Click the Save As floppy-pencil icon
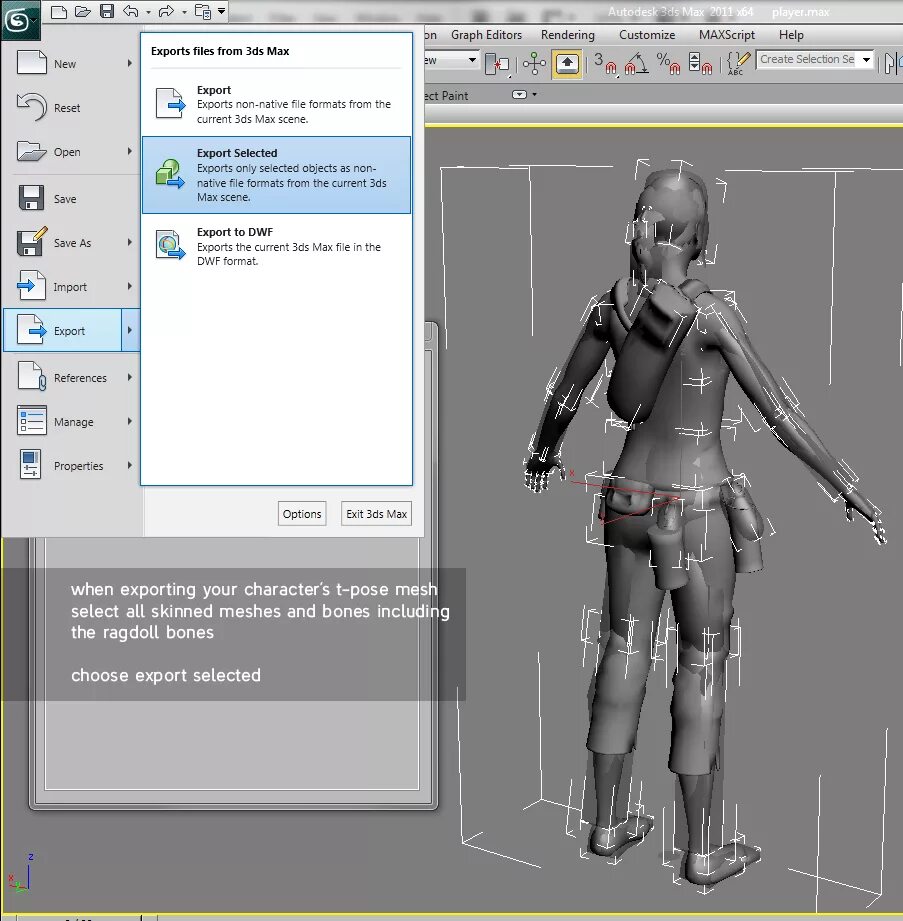The image size is (903, 921). tap(32, 241)
